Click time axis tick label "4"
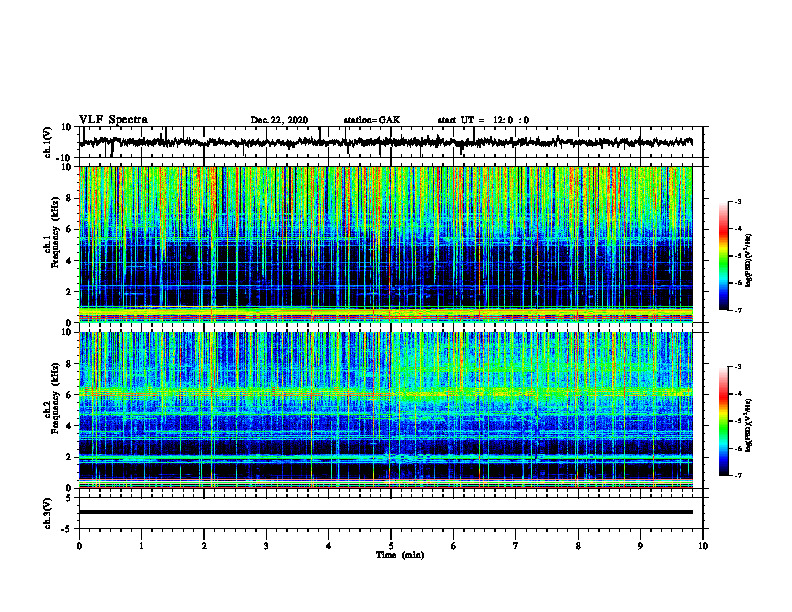792x612 pixels. (x=329, y=546)
